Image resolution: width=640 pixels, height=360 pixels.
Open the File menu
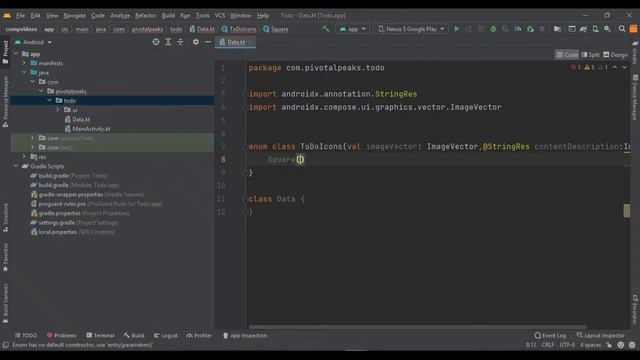(20, 16)
